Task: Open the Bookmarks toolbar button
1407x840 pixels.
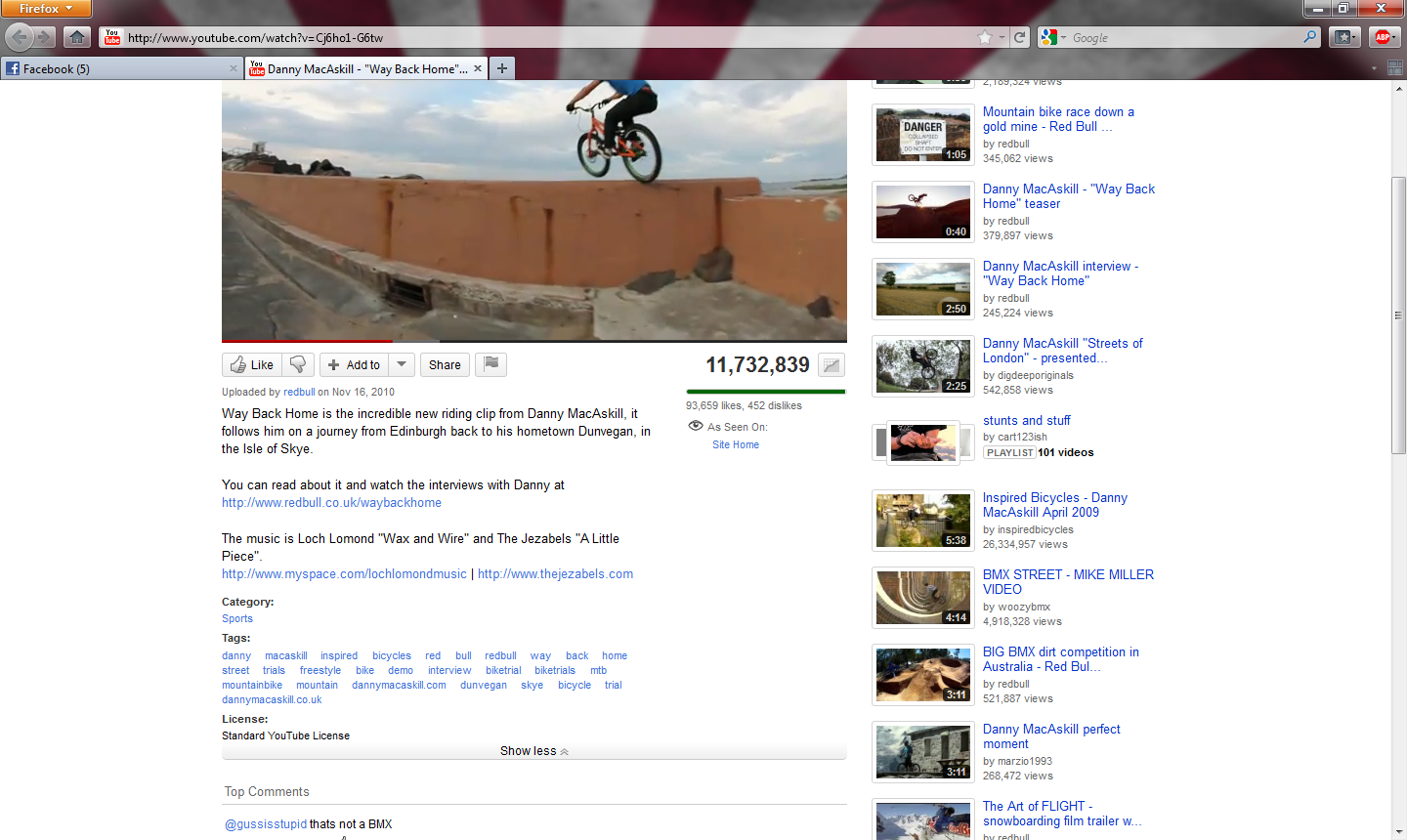Action: [1344, 37]
